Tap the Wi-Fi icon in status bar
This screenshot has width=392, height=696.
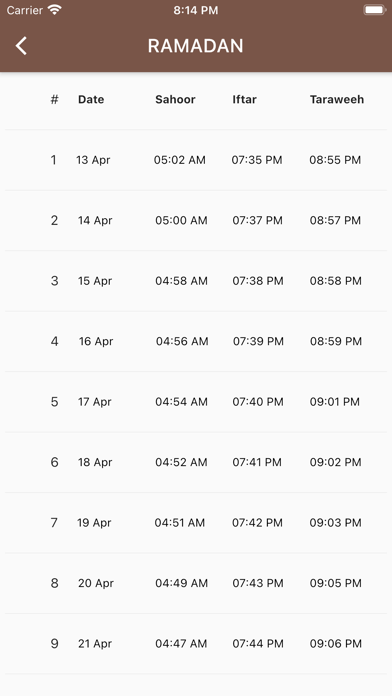[55, 10]
